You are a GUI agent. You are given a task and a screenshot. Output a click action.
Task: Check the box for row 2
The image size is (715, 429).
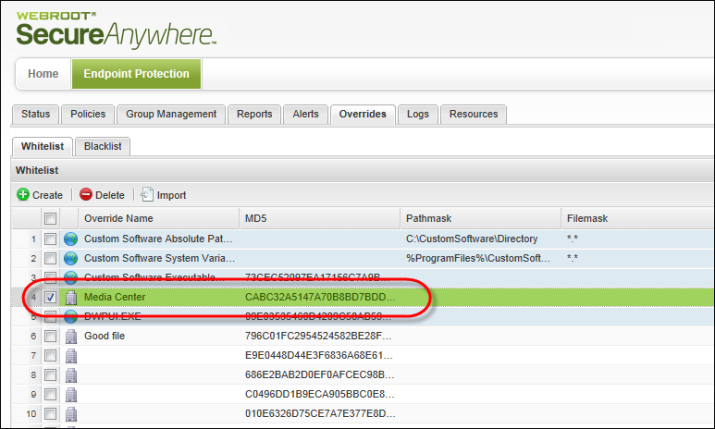(50, 258)
